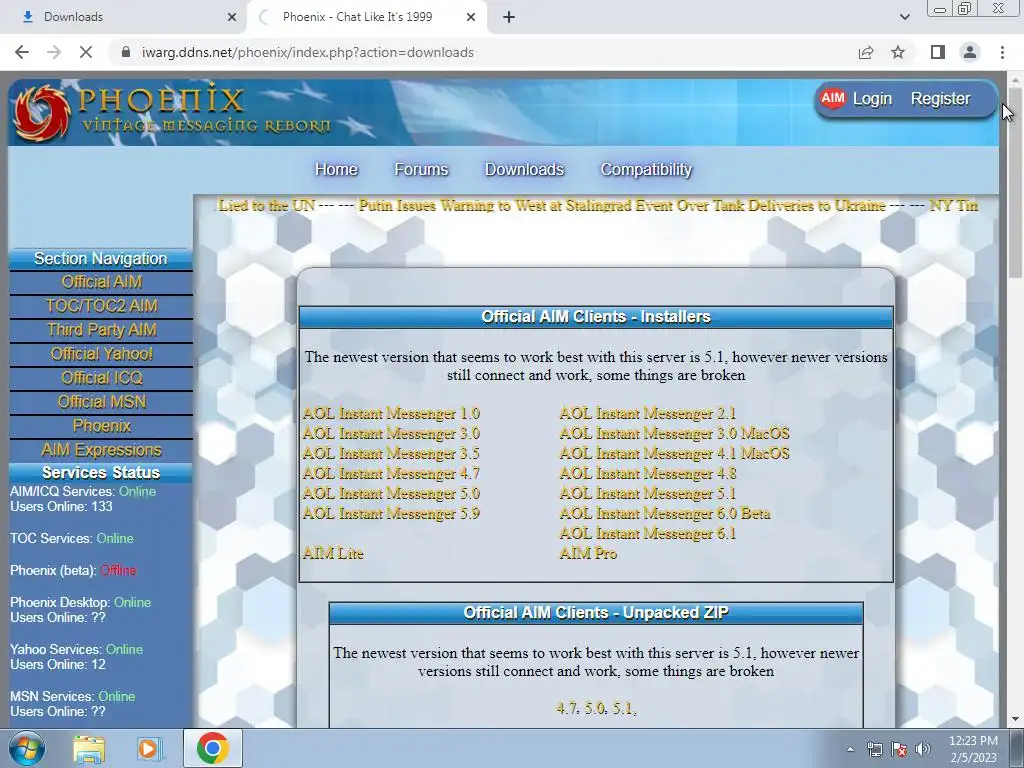The image size is (1024, 768).
Task: Open the Chrome side panel
Action: pos(938,52)
